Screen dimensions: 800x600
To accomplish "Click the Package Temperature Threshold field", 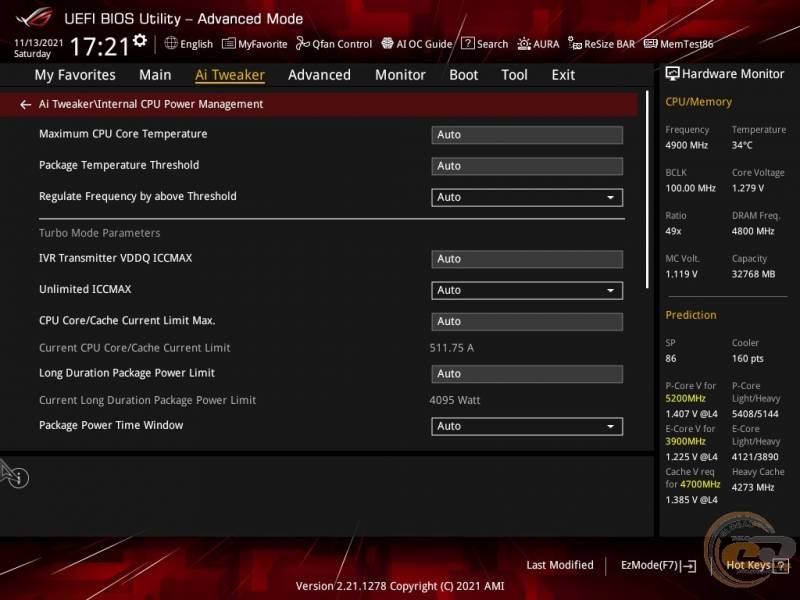I will click(527, 166).
